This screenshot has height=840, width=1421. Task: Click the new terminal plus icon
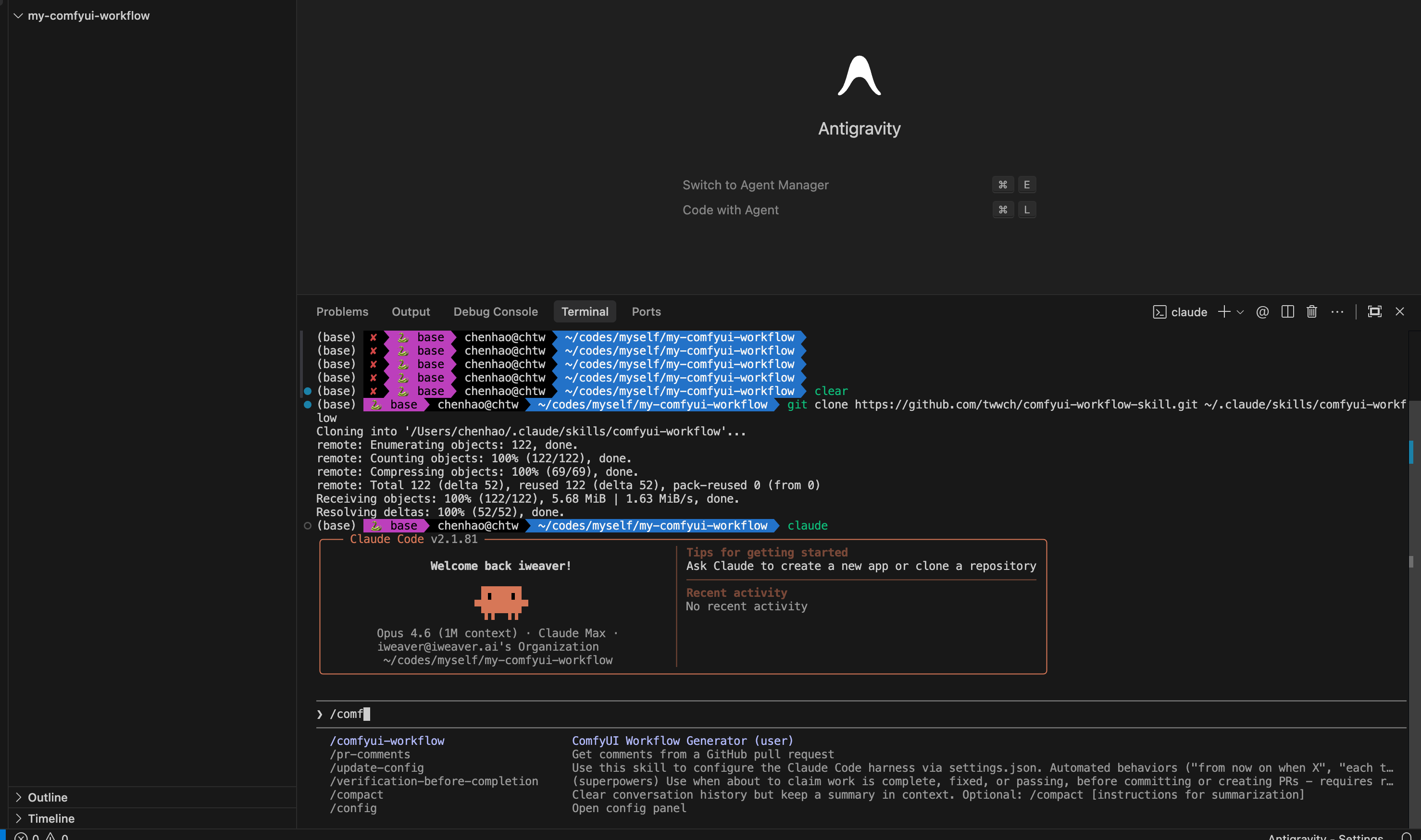click(x=1223, y=312)
